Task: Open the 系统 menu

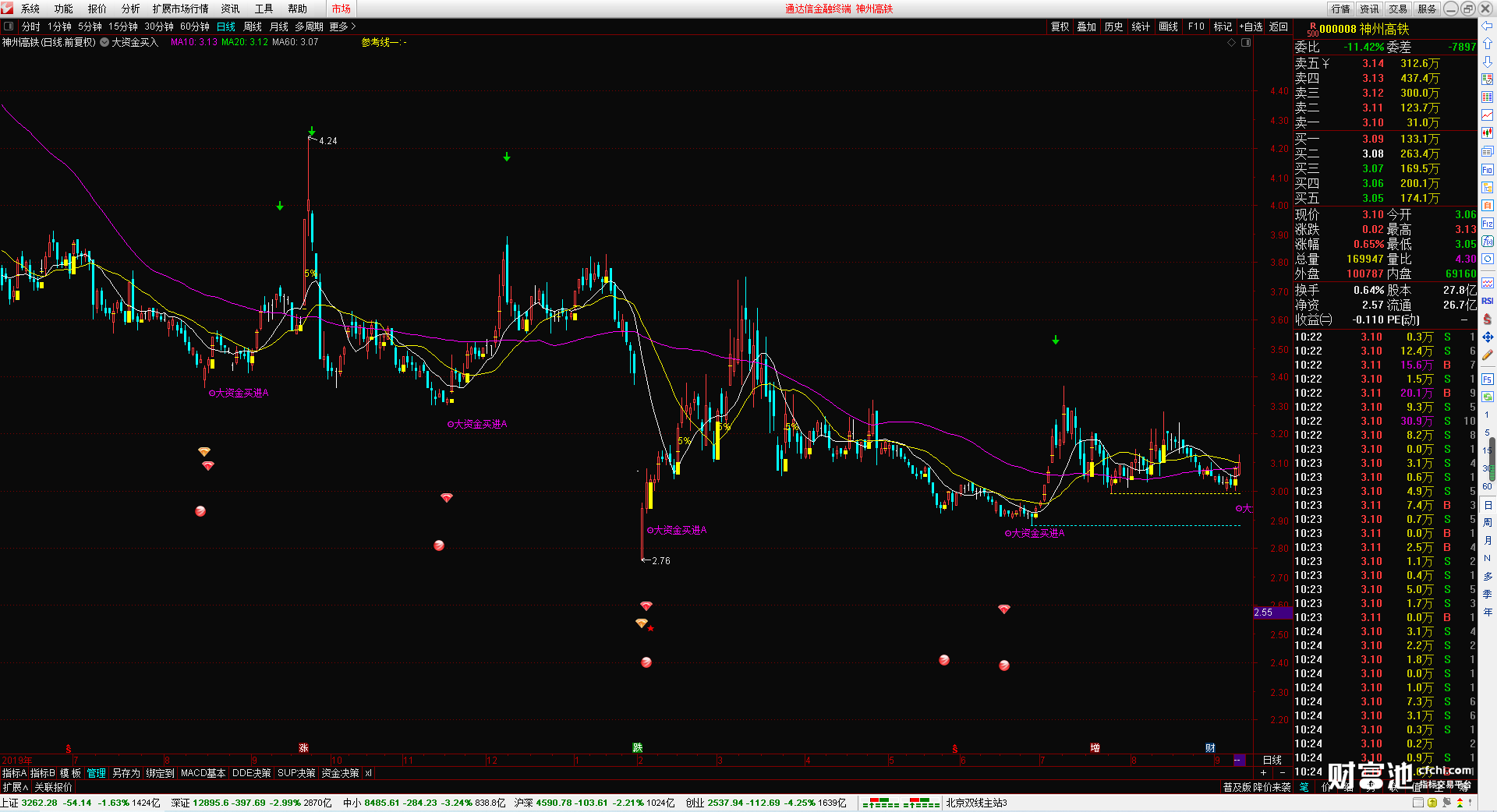Action: [x=30, y=9]
